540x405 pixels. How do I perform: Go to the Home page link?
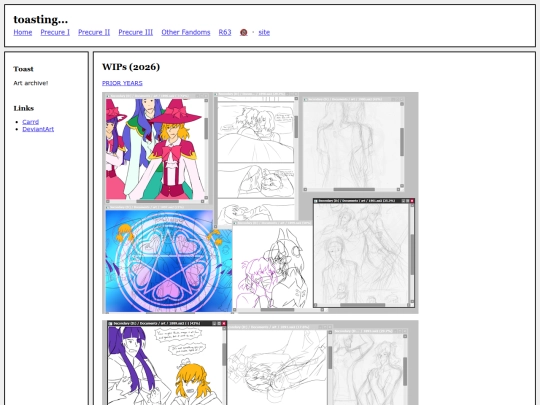tap(23, 32)
